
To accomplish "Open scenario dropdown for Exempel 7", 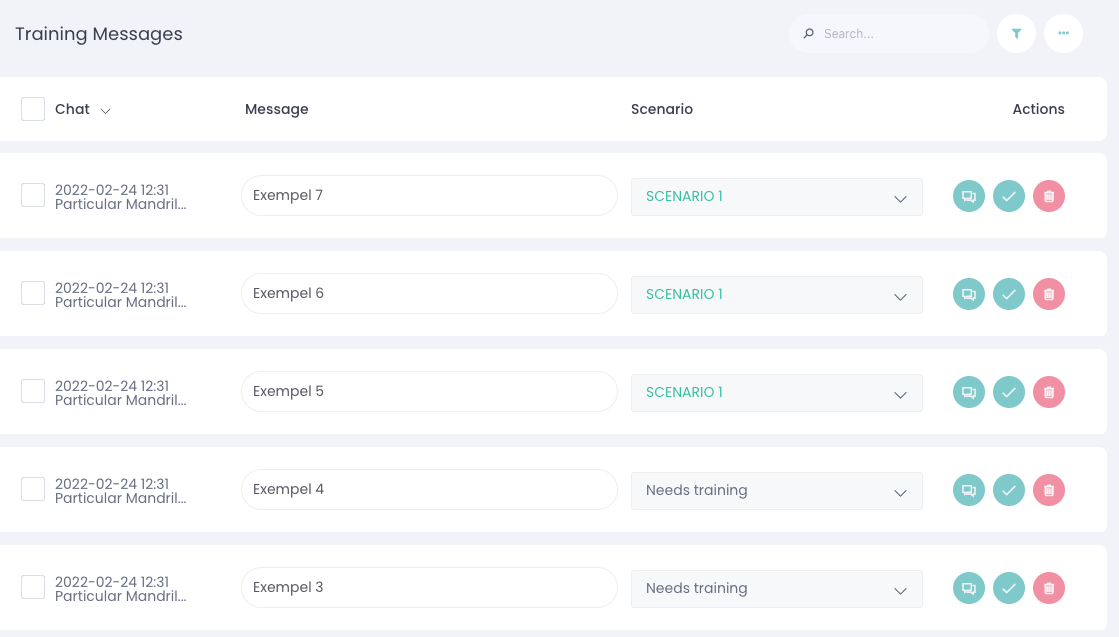I will [776, 197].
